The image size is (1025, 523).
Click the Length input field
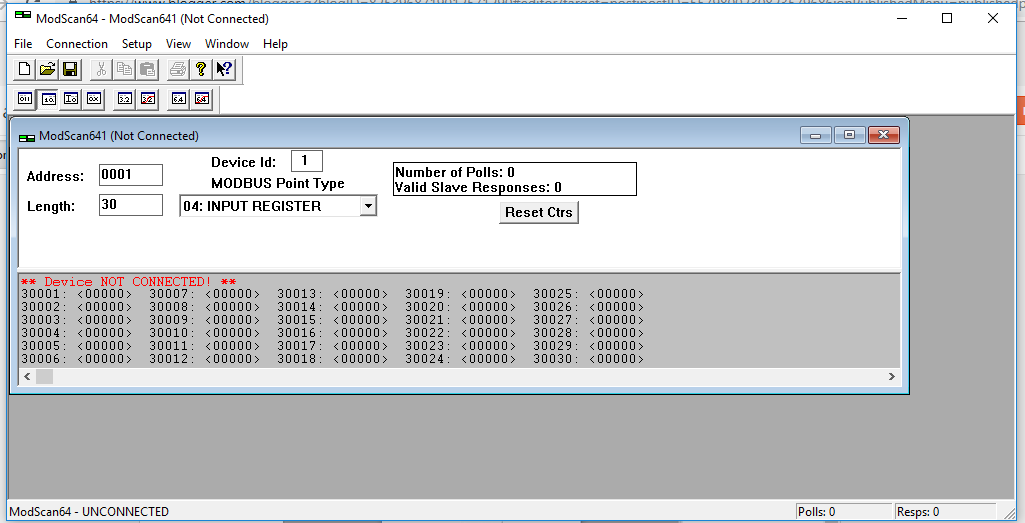point(131,205)
